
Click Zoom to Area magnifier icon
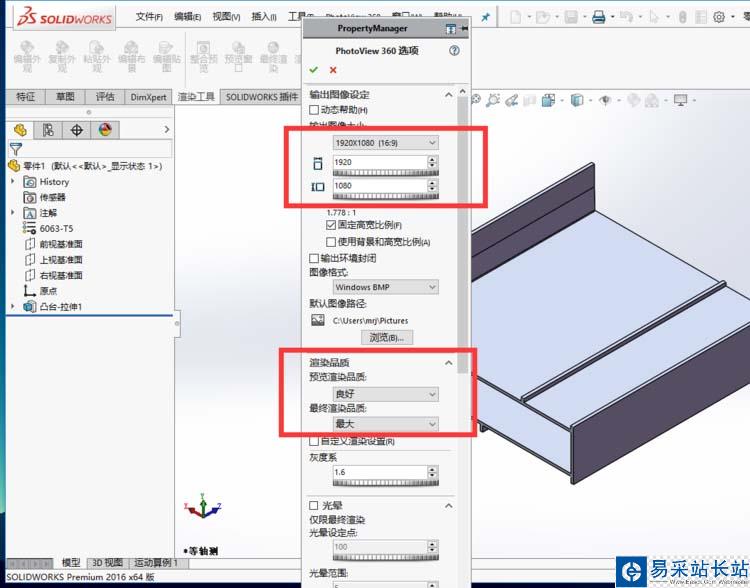(493, 100)
